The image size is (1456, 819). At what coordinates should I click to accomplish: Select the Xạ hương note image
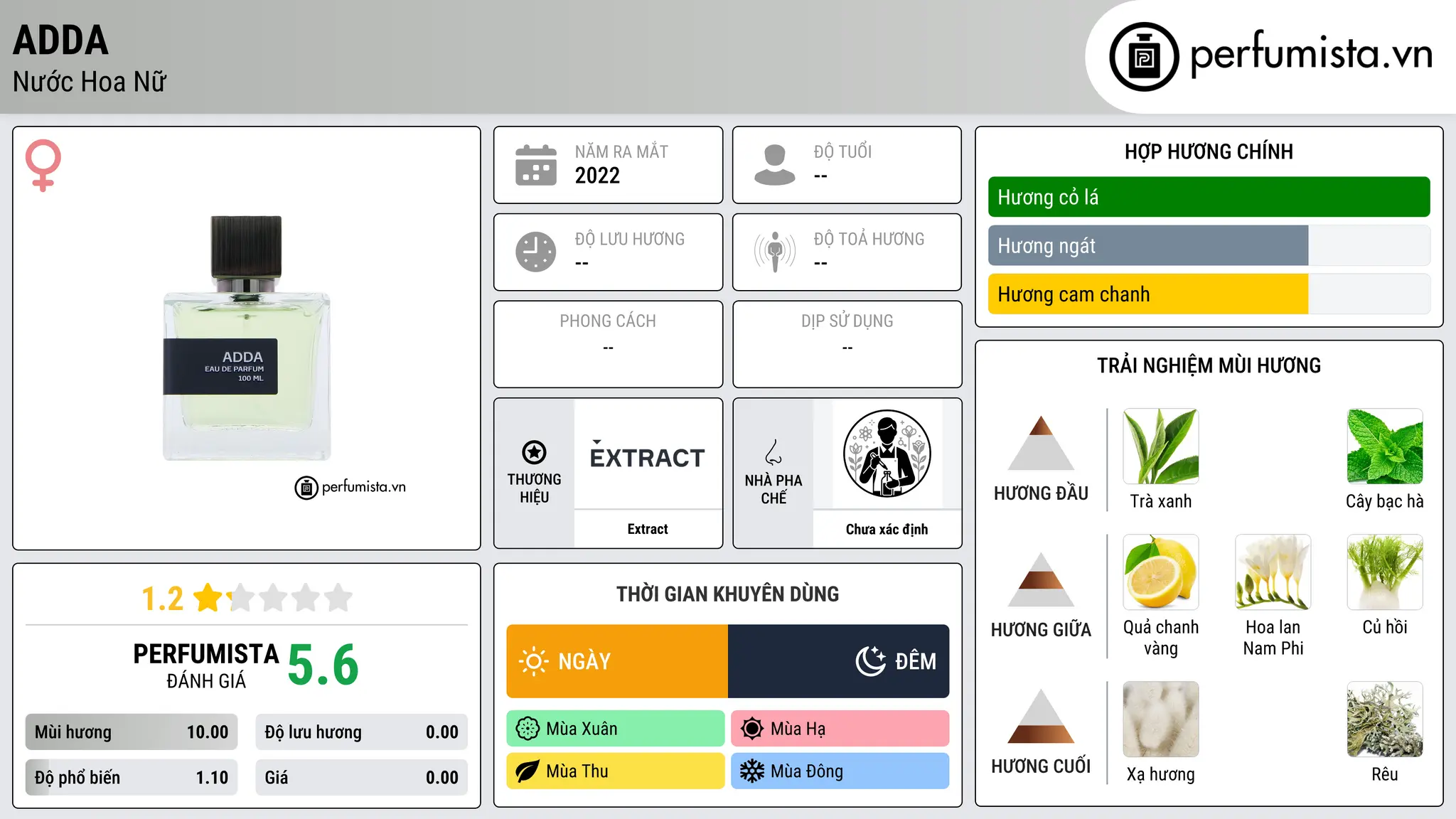click(1161, 719)
